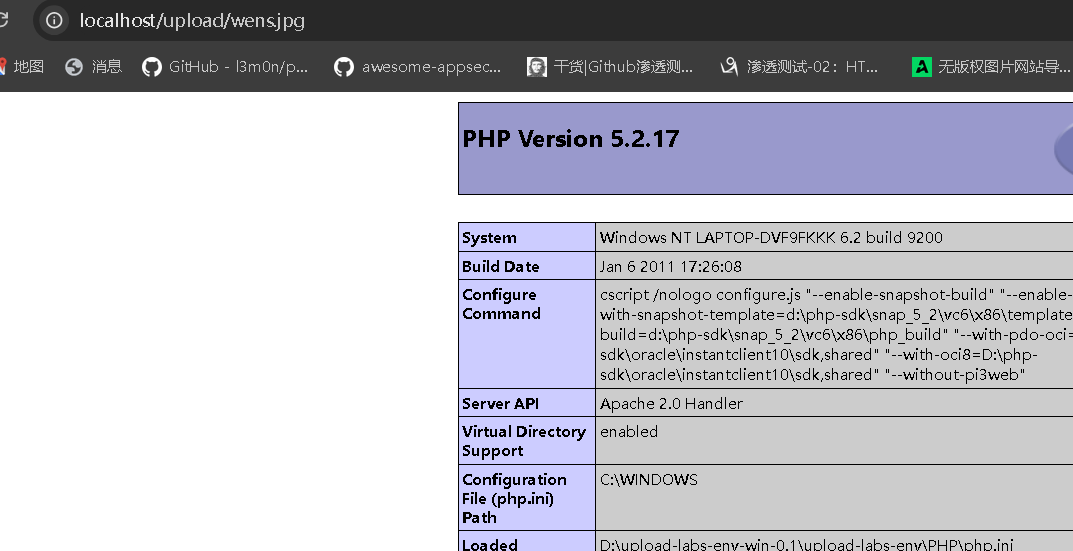This screenshot has width=1073, height=551.
Task: Click the favicon of 渗透测试-02 bookmark
Action: tap(729, 66)
